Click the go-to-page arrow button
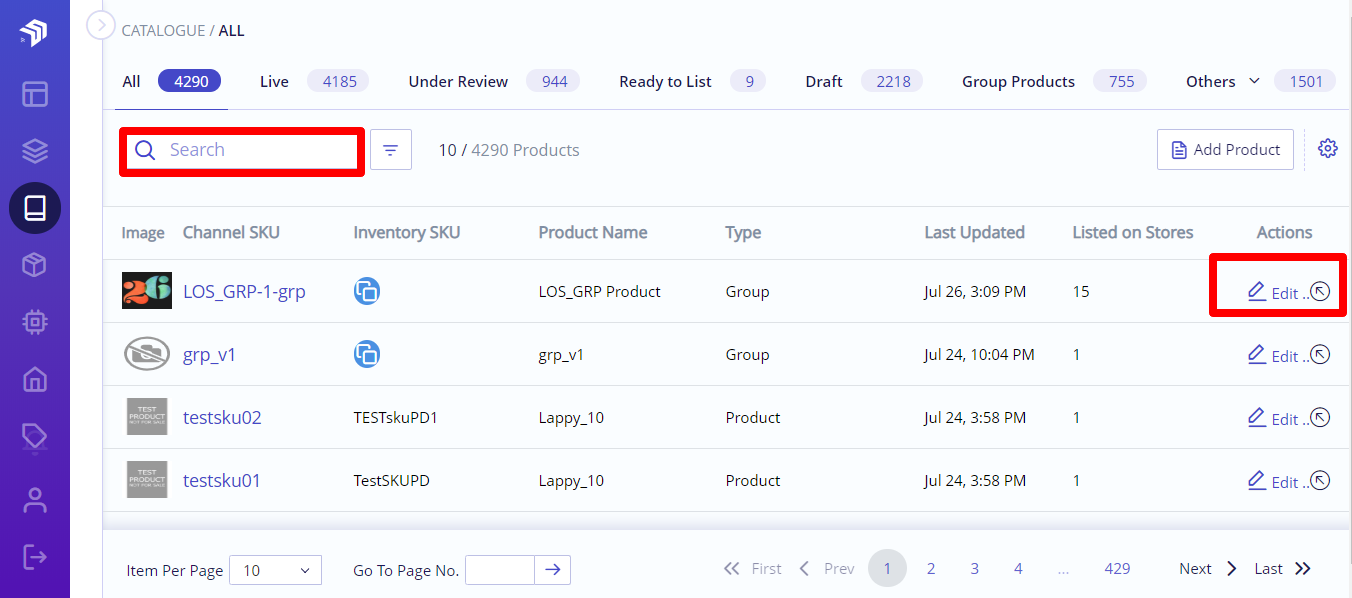This screenshot has height=598, width=1352. (553, 570)
